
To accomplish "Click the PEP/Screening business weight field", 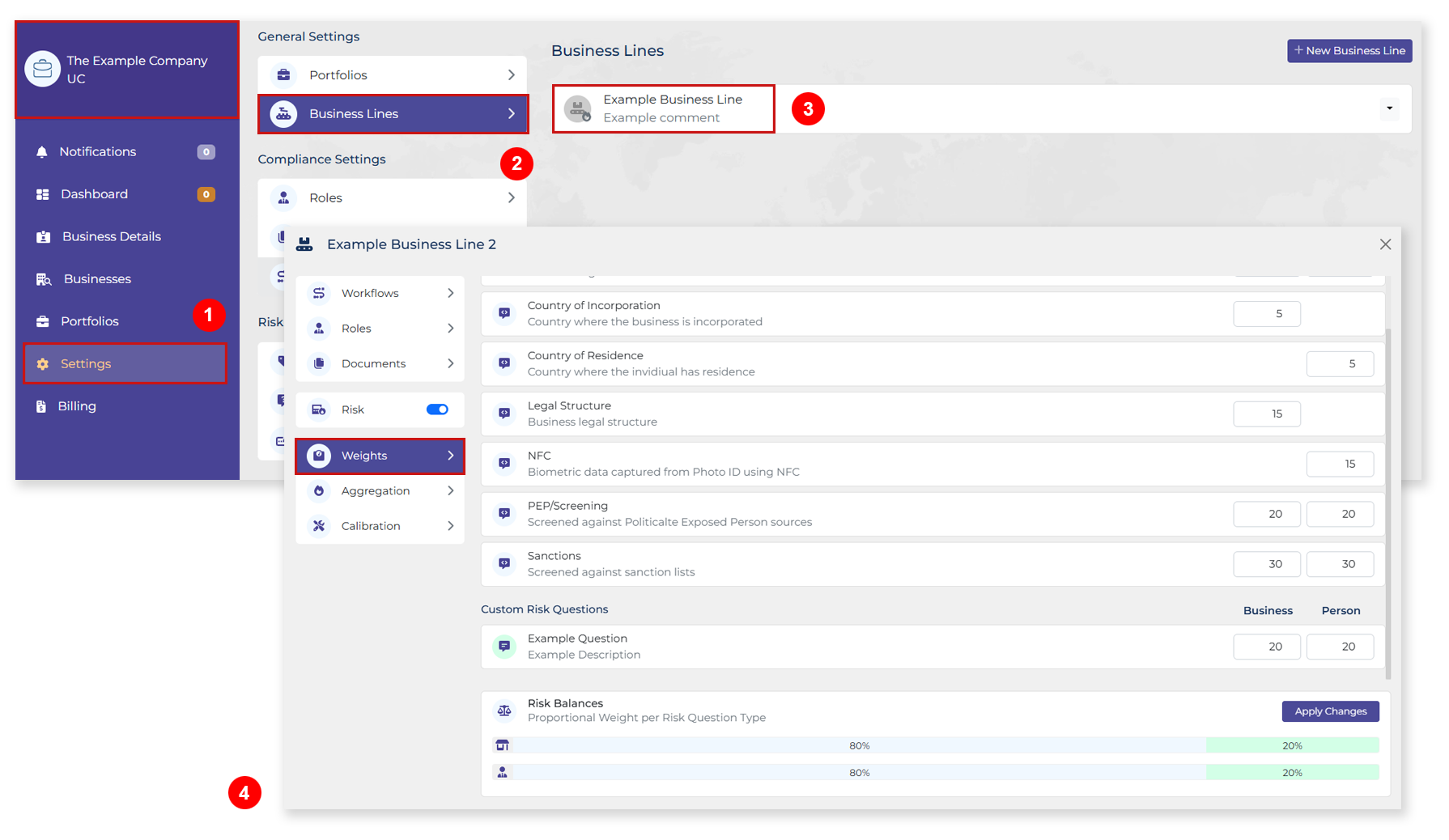I will [x=1267, y=514].
